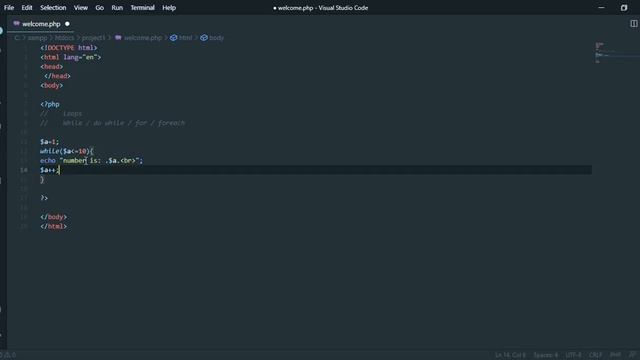Open the Go menu

click(100, 8)
